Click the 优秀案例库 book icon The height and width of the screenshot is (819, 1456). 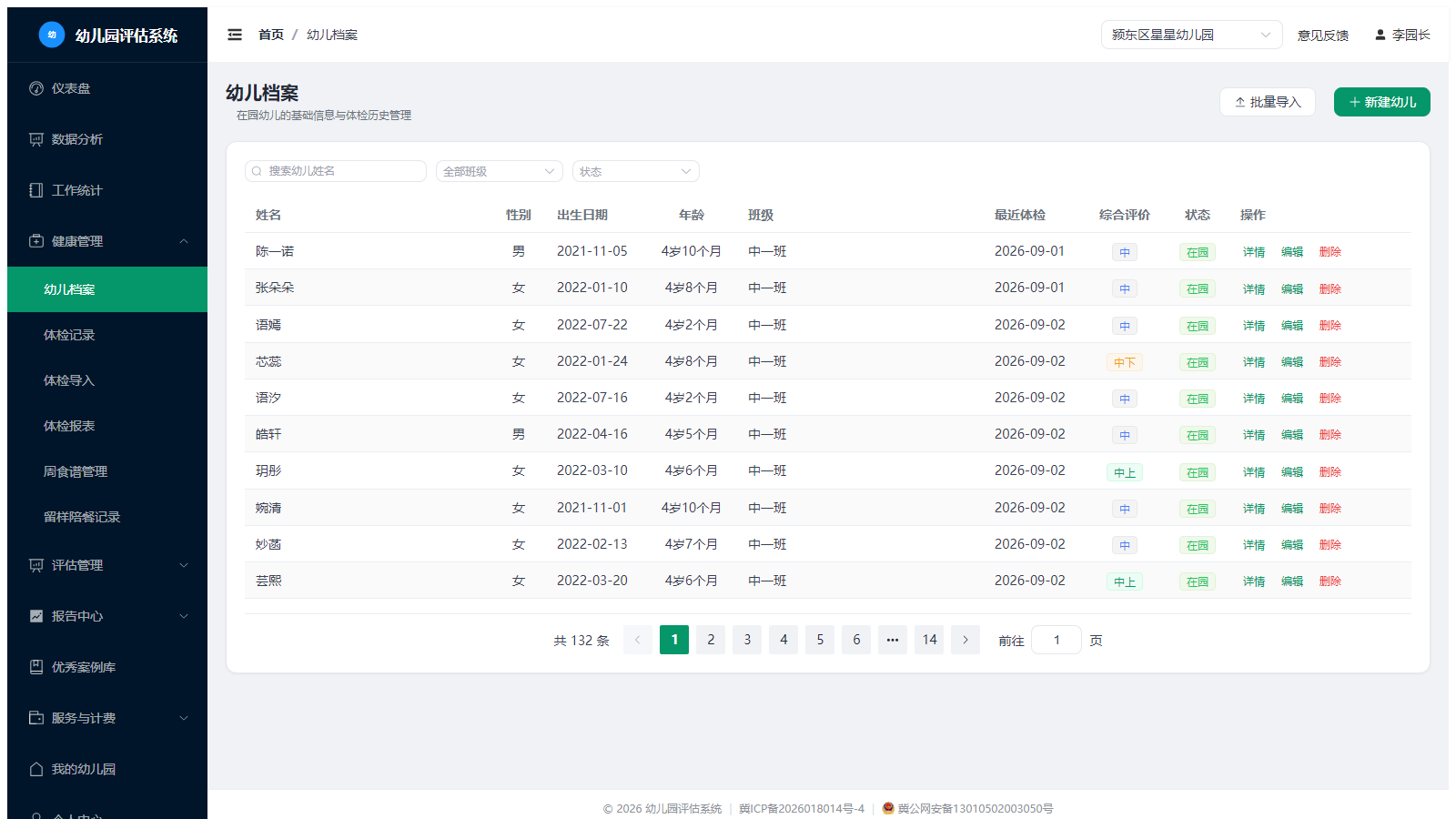click(x=36, y=667)
